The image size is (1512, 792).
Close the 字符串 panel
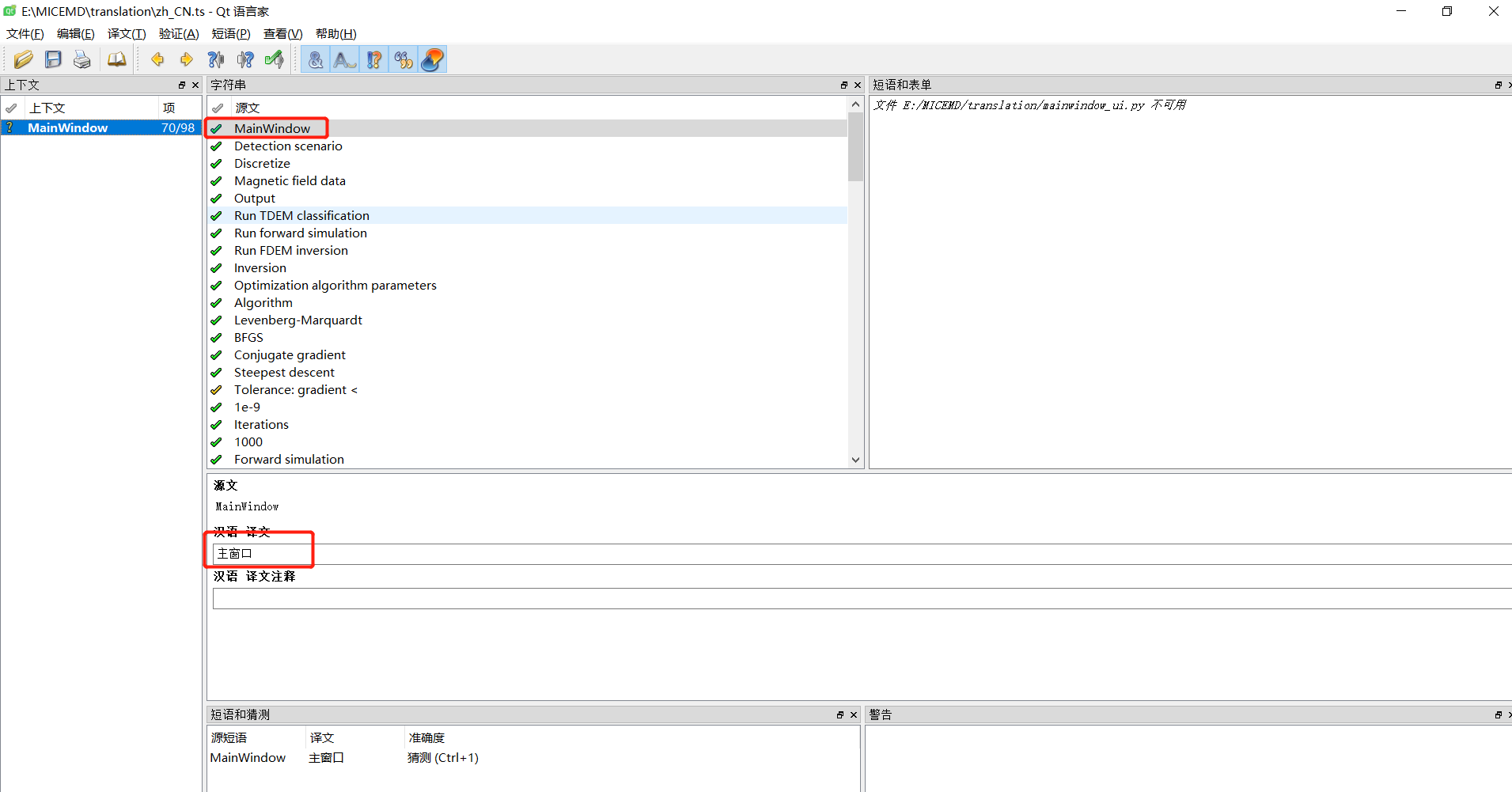coord(858,85)
